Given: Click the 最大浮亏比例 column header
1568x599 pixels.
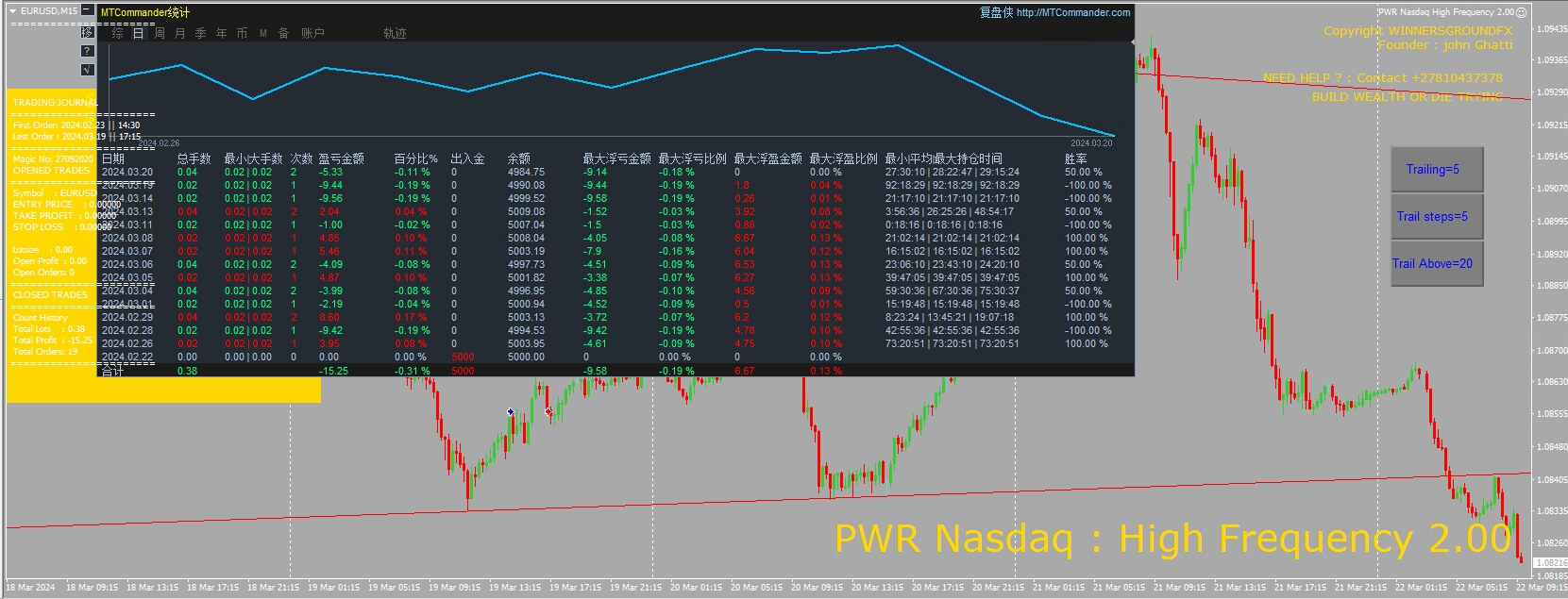Looking at the screenshot, I should [x=692, y=158].
